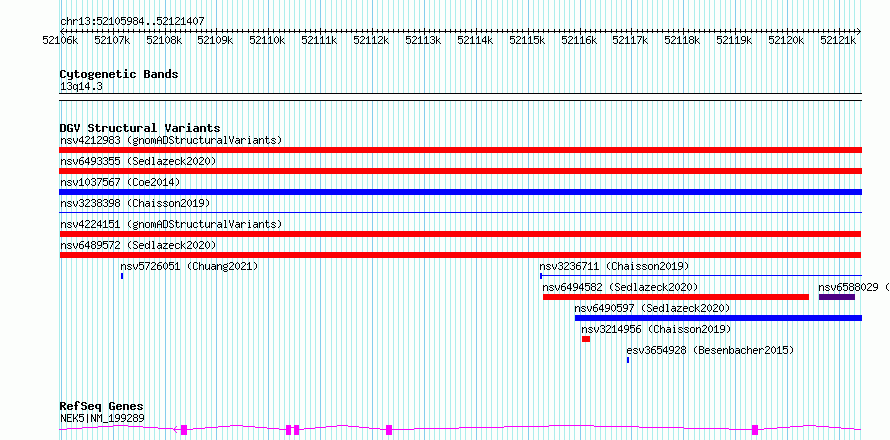Screen dimensions: 890x440
Task: Click the NEK5 exon near 52119k
Action: (755, 430)
